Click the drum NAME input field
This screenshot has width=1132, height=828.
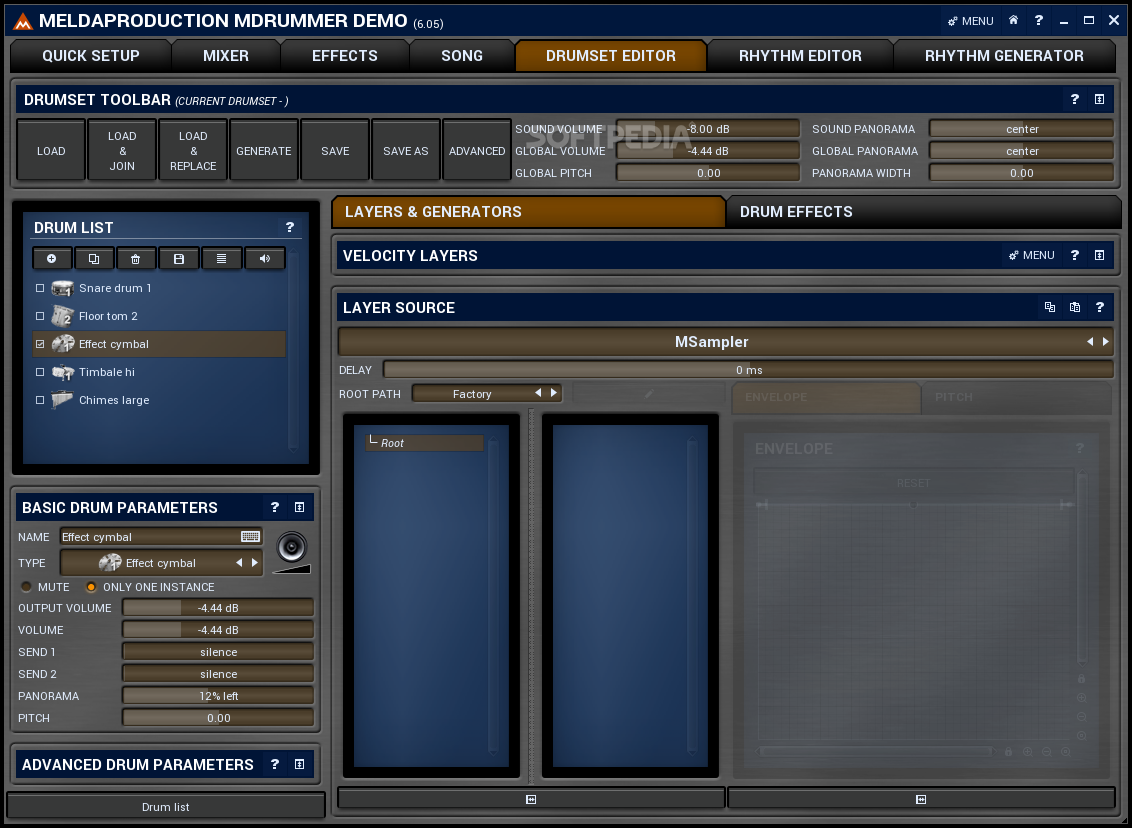160,536
